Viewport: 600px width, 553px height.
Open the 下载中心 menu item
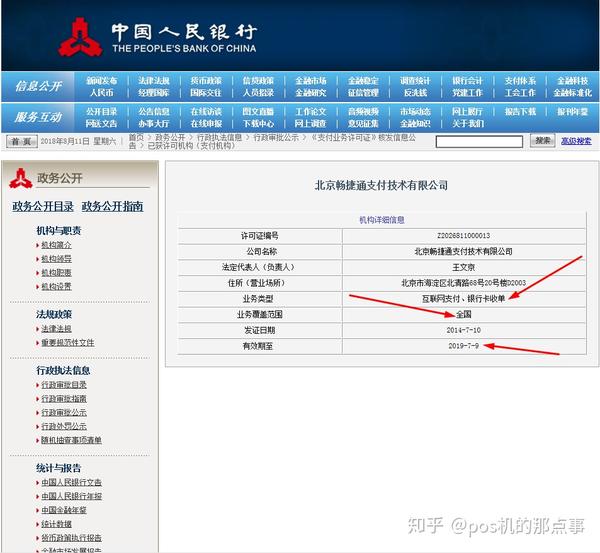coord(258,124)
